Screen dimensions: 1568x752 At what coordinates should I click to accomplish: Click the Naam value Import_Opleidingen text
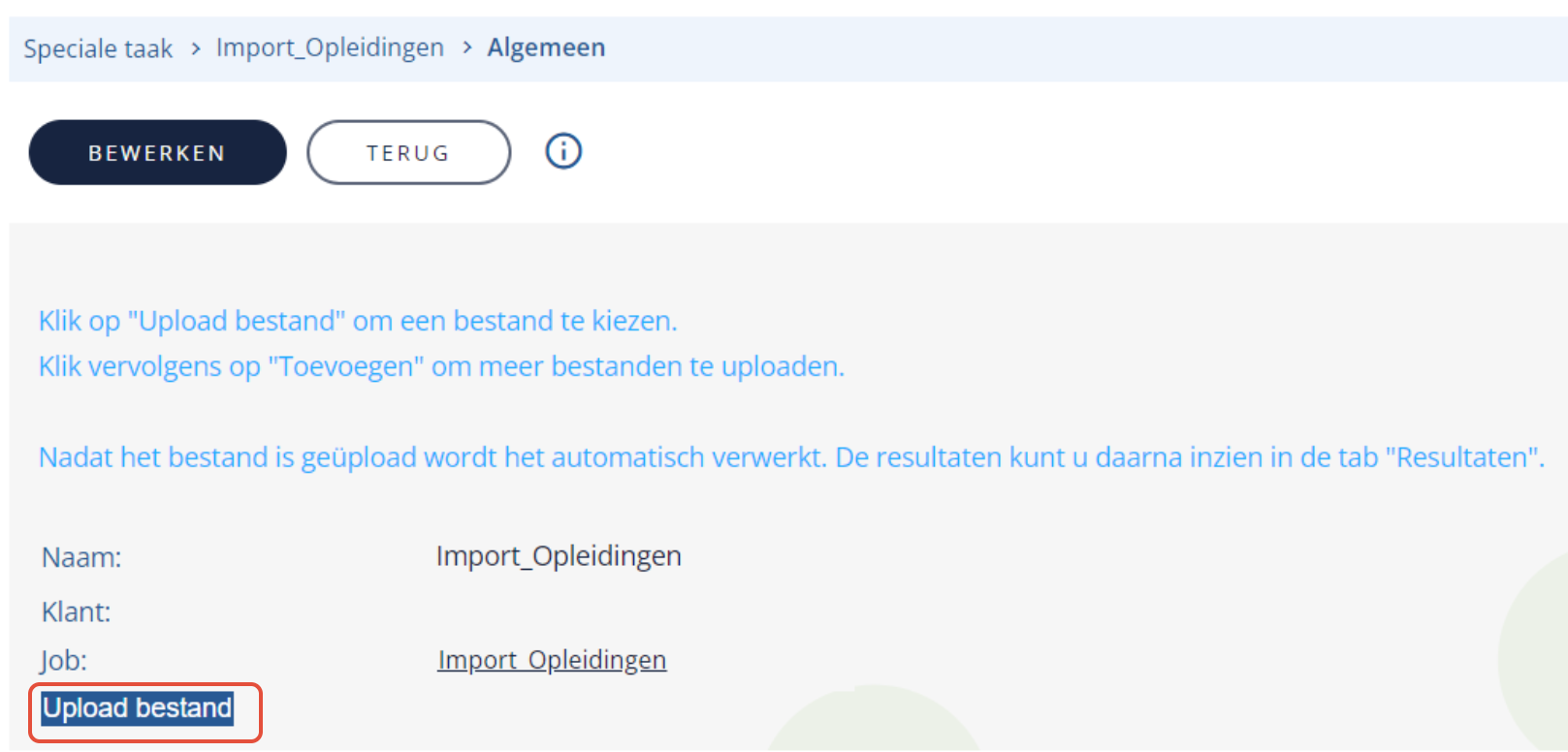tap(559, 556)
